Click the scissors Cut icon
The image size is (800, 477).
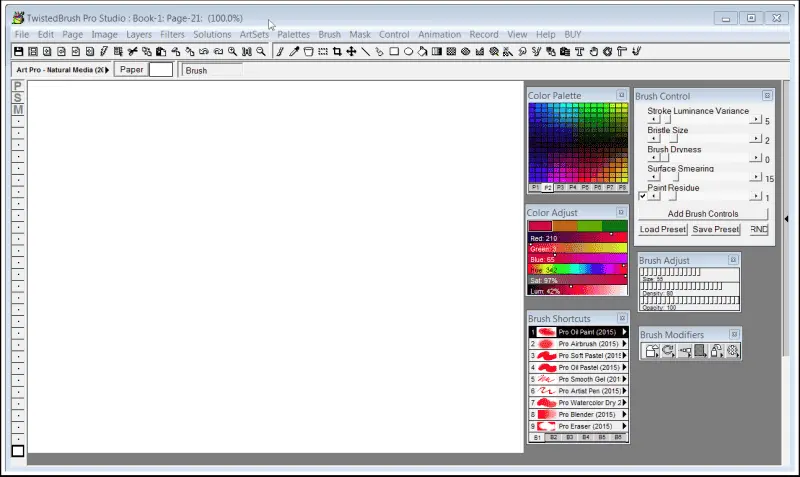pos(133,52)
